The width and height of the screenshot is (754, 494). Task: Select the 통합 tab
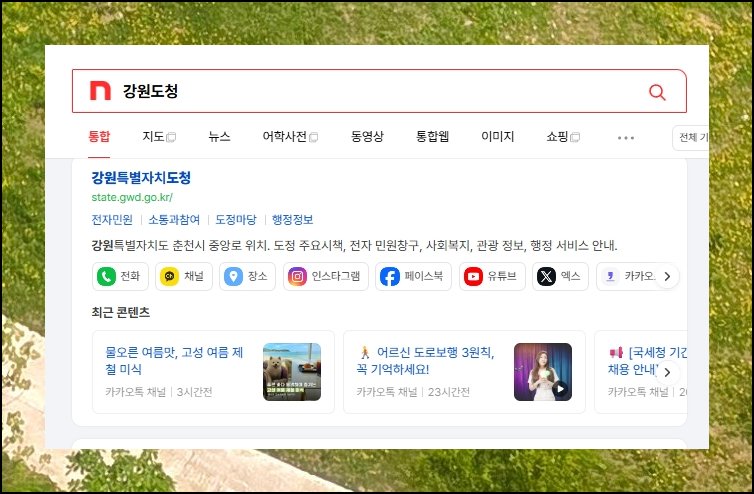99,137
